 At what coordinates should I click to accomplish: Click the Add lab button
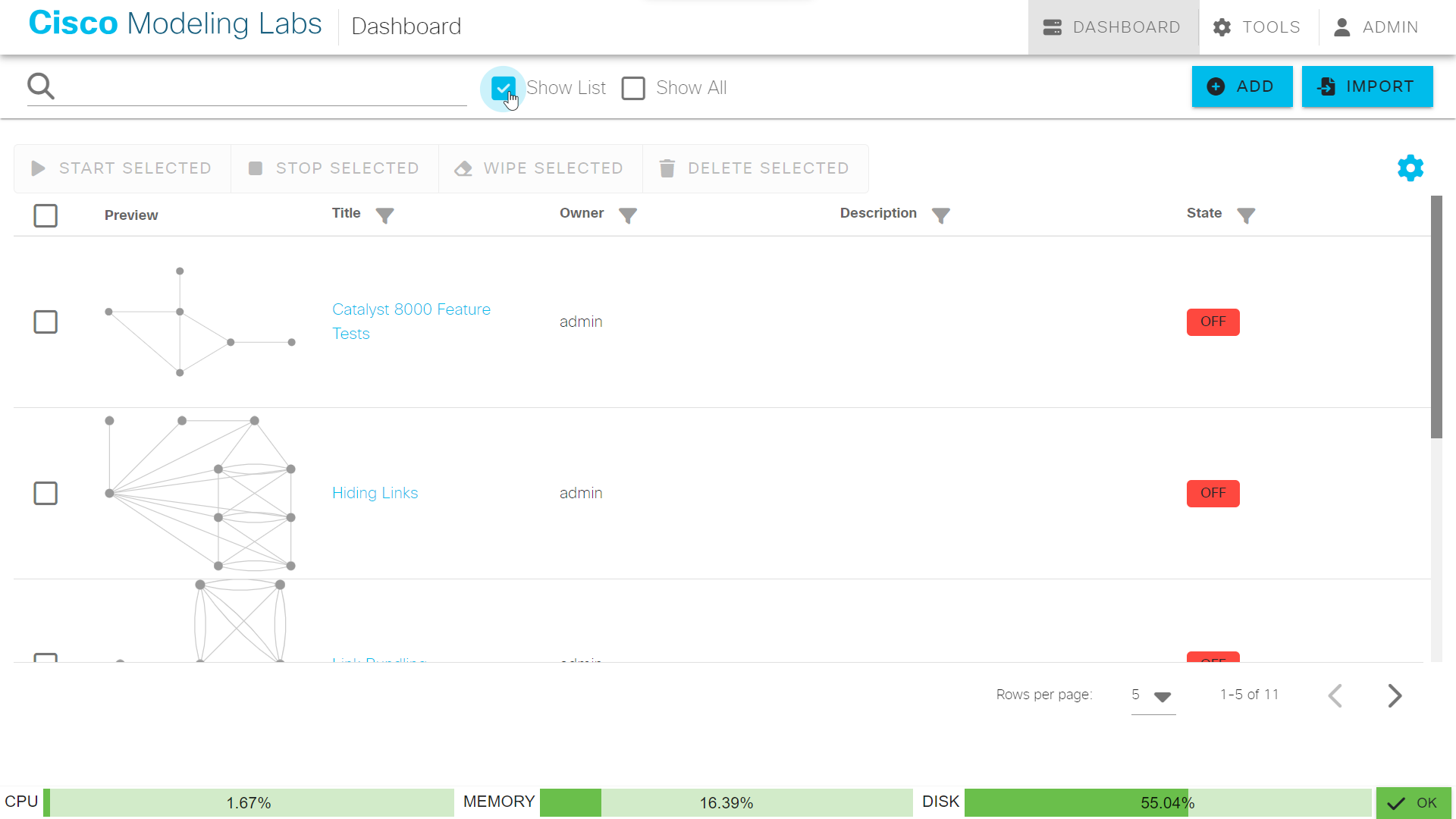click(1241, 86)
